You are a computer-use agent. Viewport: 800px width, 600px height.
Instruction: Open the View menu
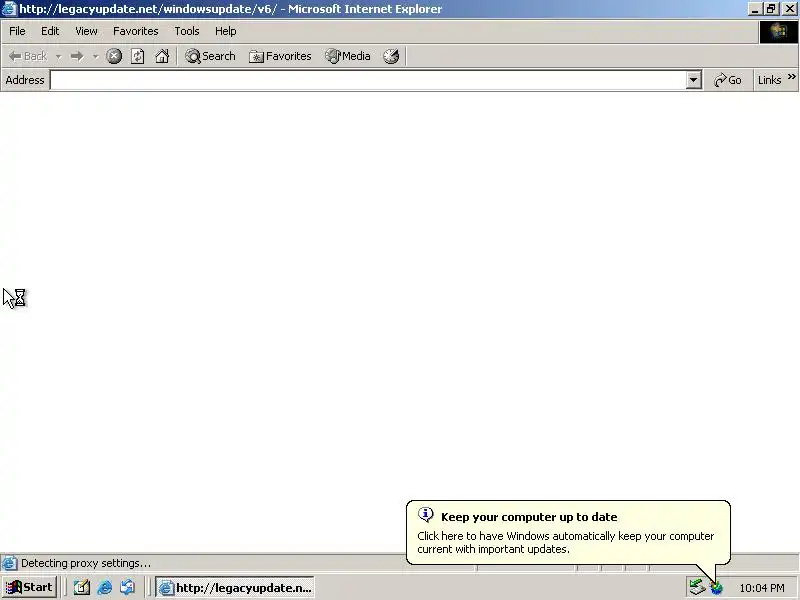(86, 31)
